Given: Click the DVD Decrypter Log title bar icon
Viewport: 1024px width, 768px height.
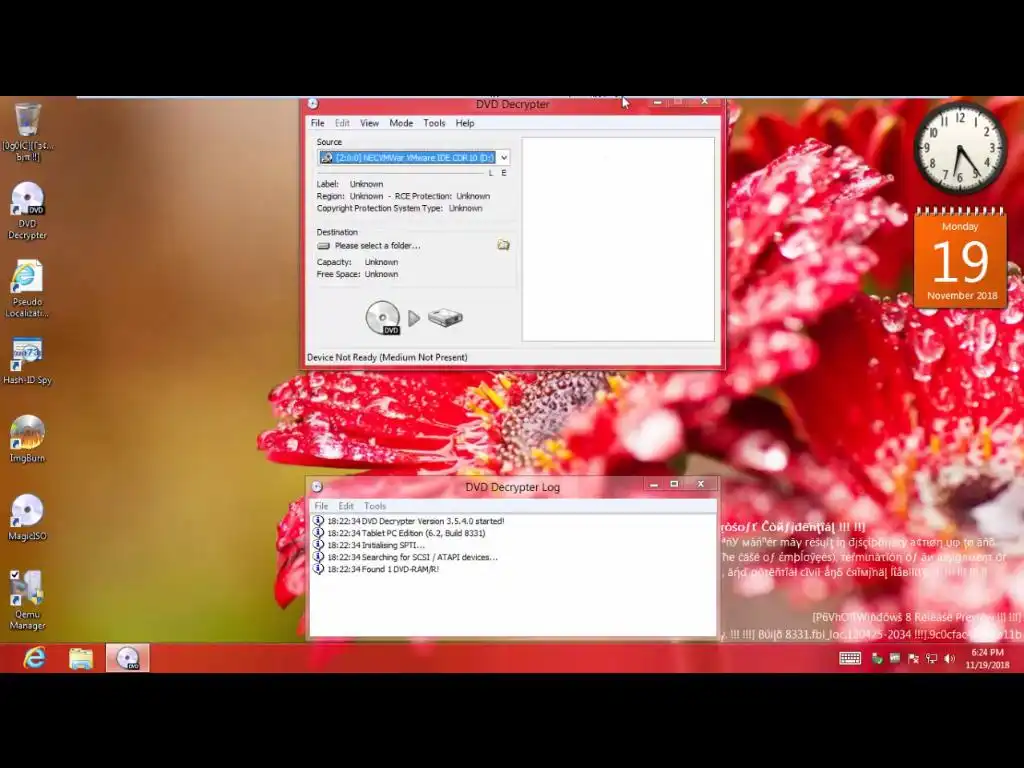Looking at the screenshot, I should pos(317,487).
